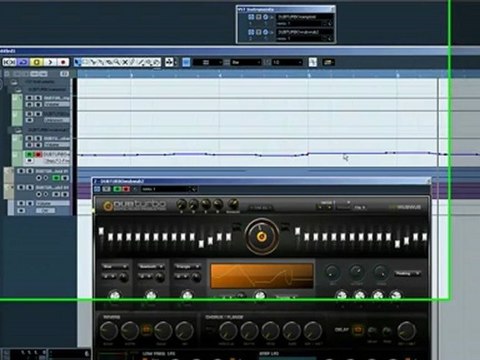
Task: Click the color selector icon in toolbar
Action: [328, 62]
